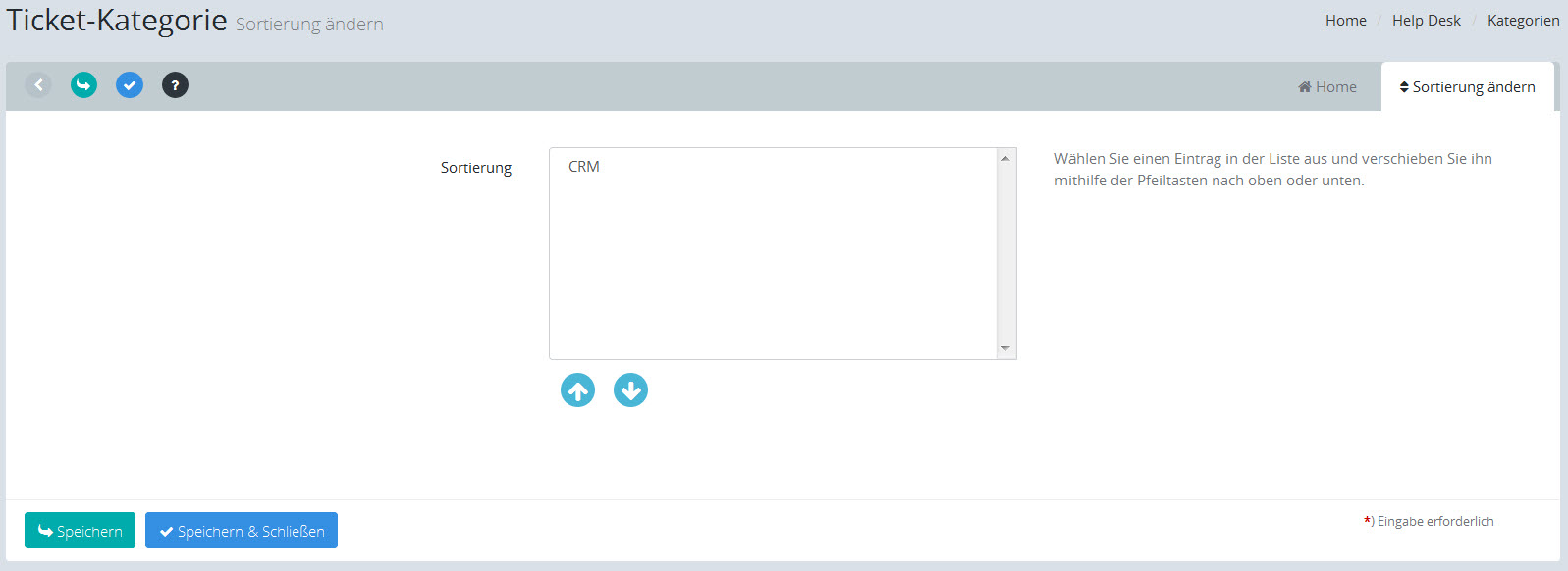This screenshot has height=571, width=1568.
Task: Click the house icon in the Home tab
Action: (1305, 87)
